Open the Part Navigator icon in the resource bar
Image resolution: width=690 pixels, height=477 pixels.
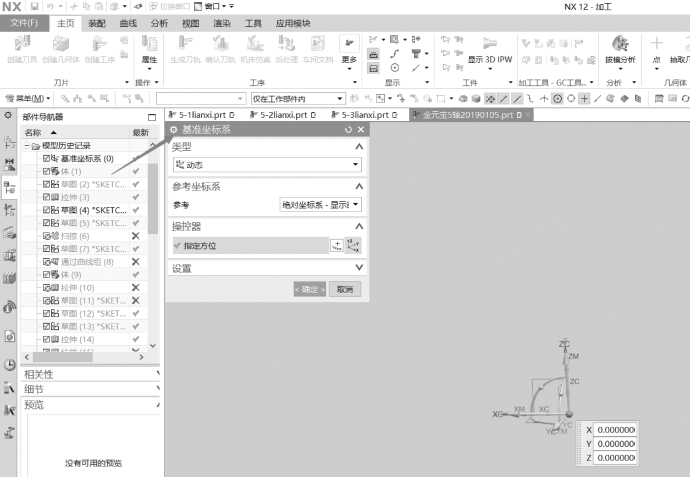click(x=9, y=188)
